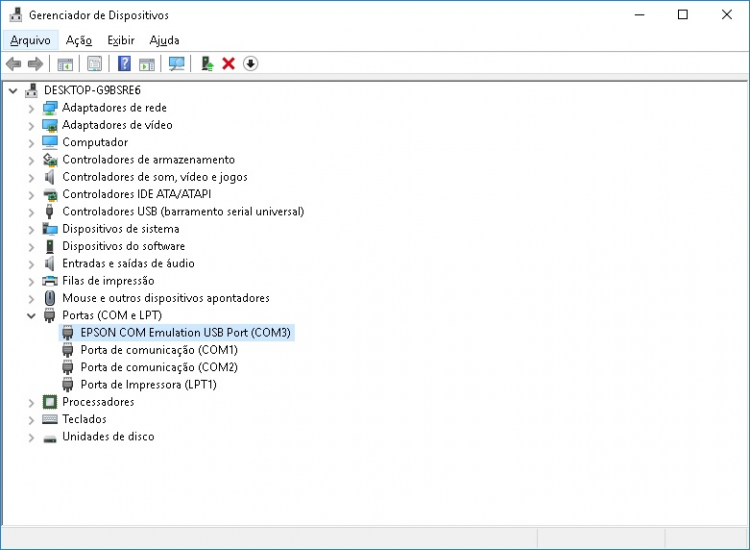Screen dimensions: 750x550
Task: Click the Dispositivos de sistema folder icon
Action: 50,229
